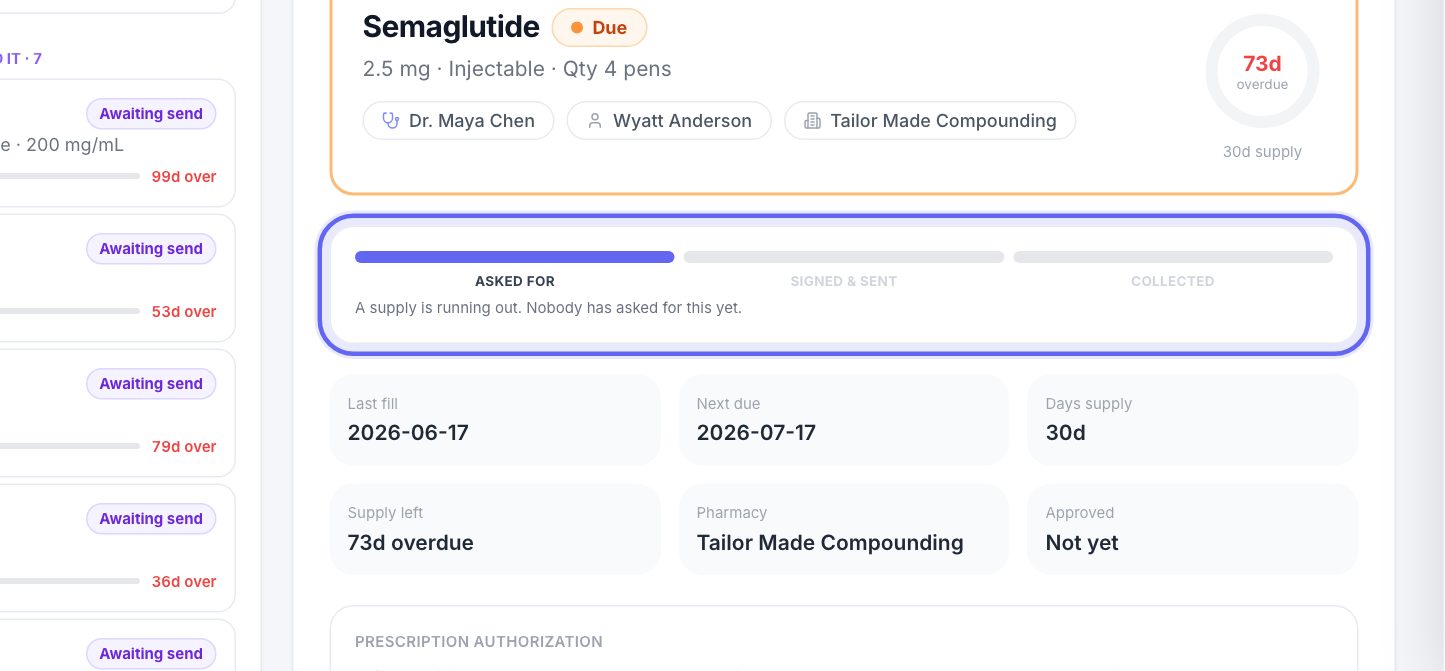Select the Signed & Sent progress step
The height and width of the screenshot is (671, 1445).
point(844,270)
